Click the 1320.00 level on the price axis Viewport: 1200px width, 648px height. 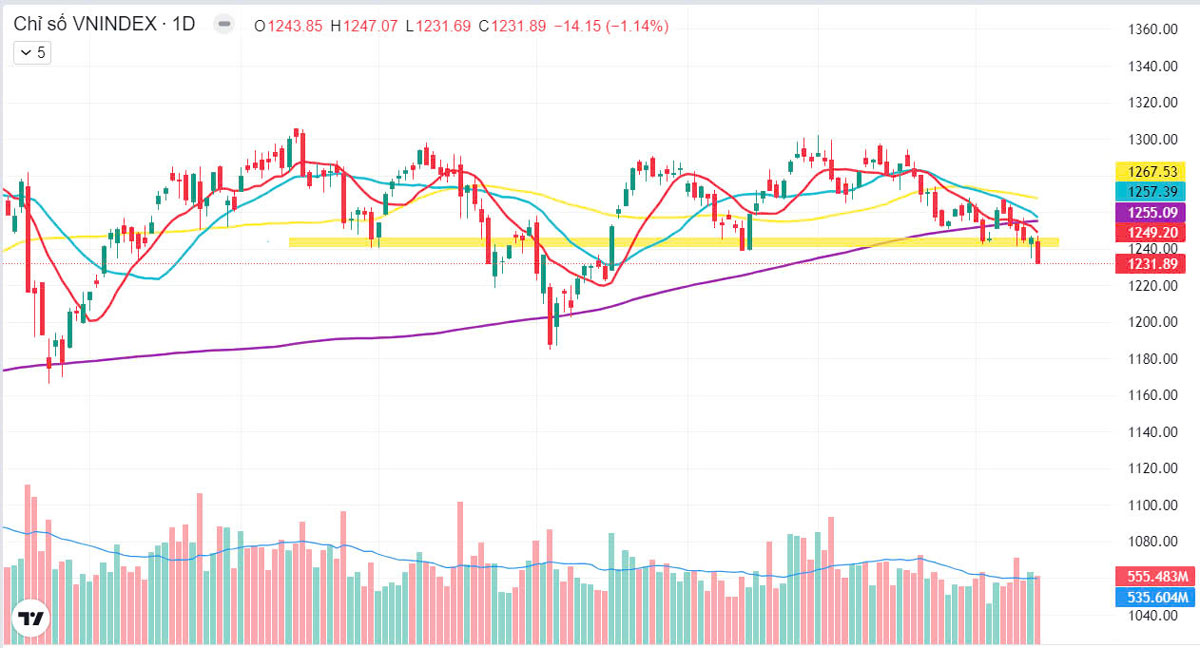click(1145, 103)
